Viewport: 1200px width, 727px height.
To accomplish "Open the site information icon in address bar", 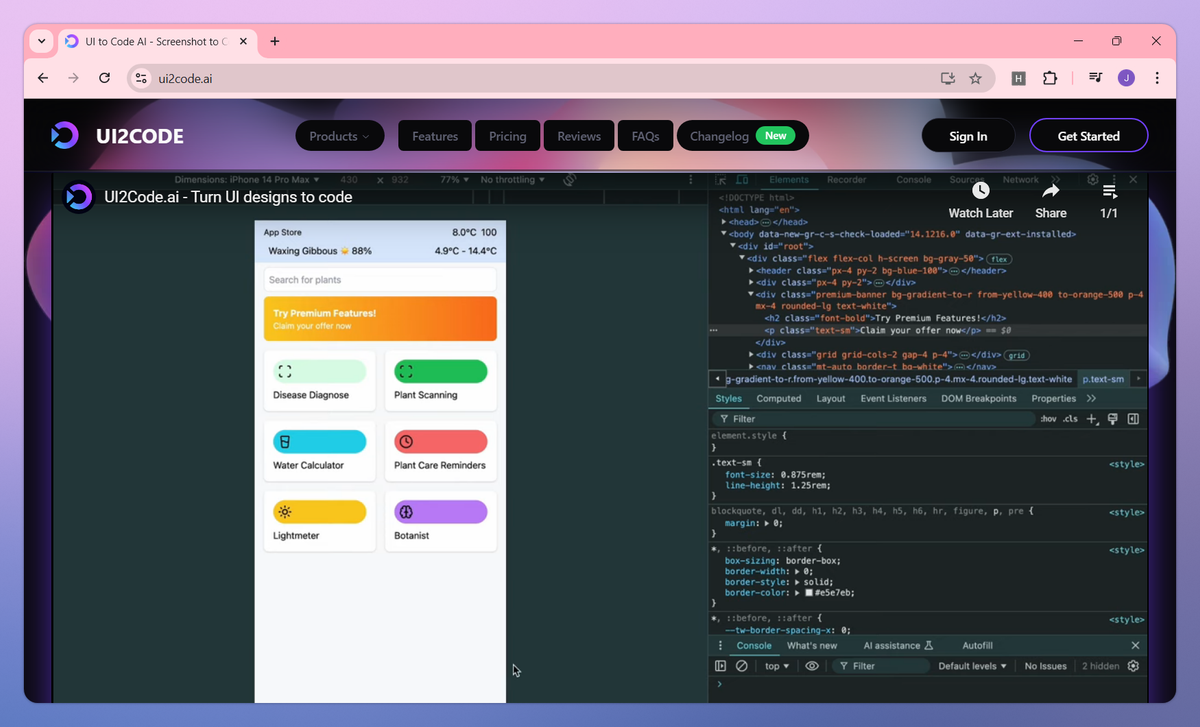I will point(141,78).
